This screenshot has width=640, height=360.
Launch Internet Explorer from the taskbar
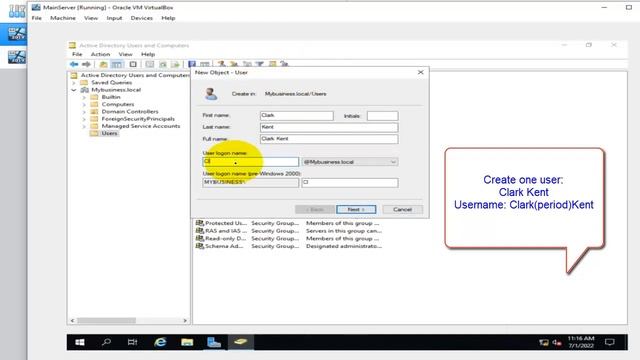pos(160,342)
